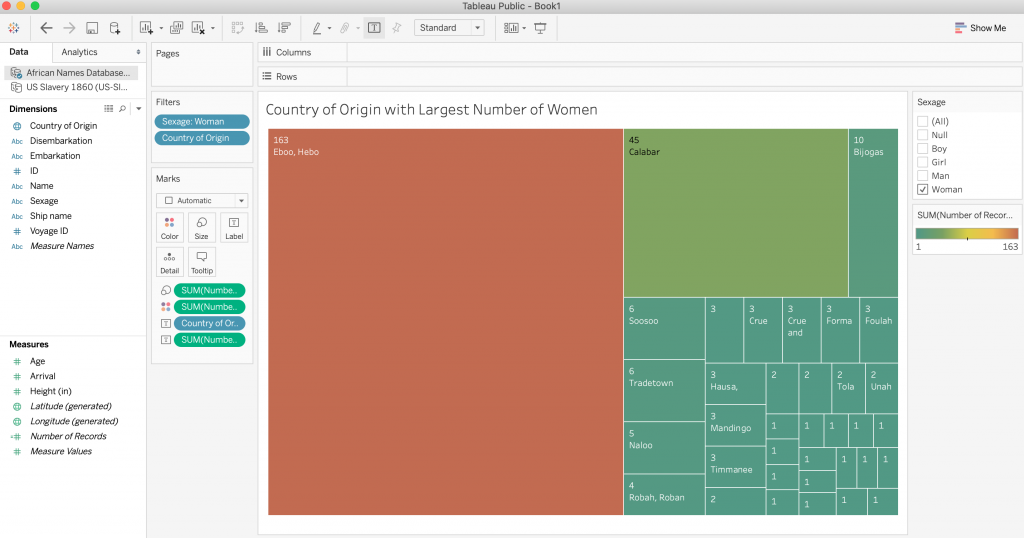Click the add new data source icon
Screen dimensions: 1024x538
click(x=115, y=28)
